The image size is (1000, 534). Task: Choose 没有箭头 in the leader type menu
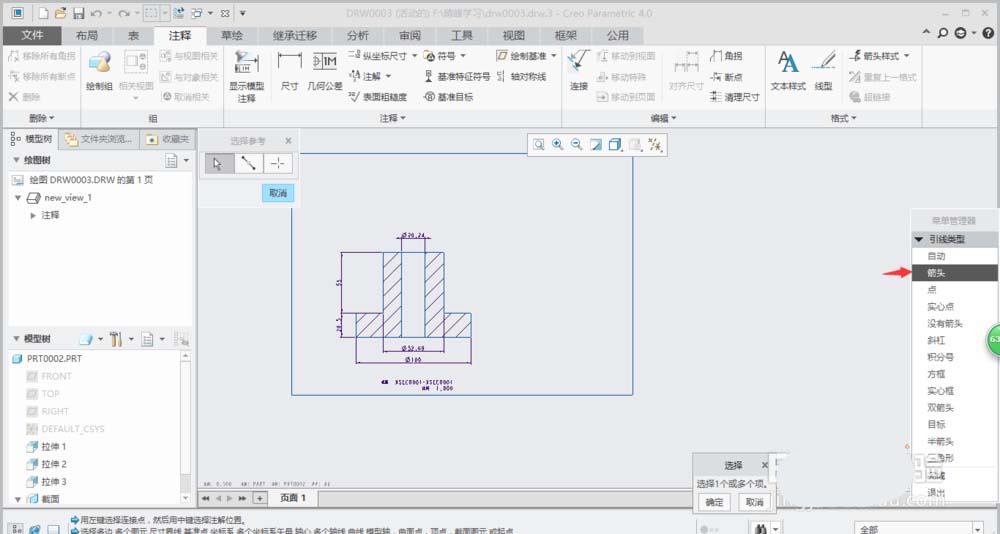[944, 323]
